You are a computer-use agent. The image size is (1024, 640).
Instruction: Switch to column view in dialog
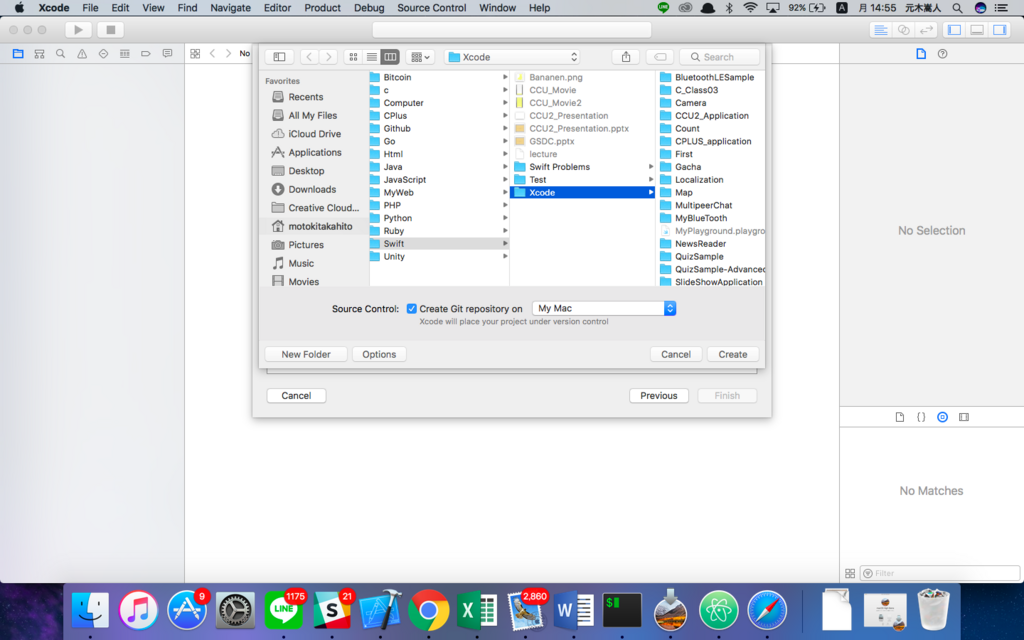[390, 57]
